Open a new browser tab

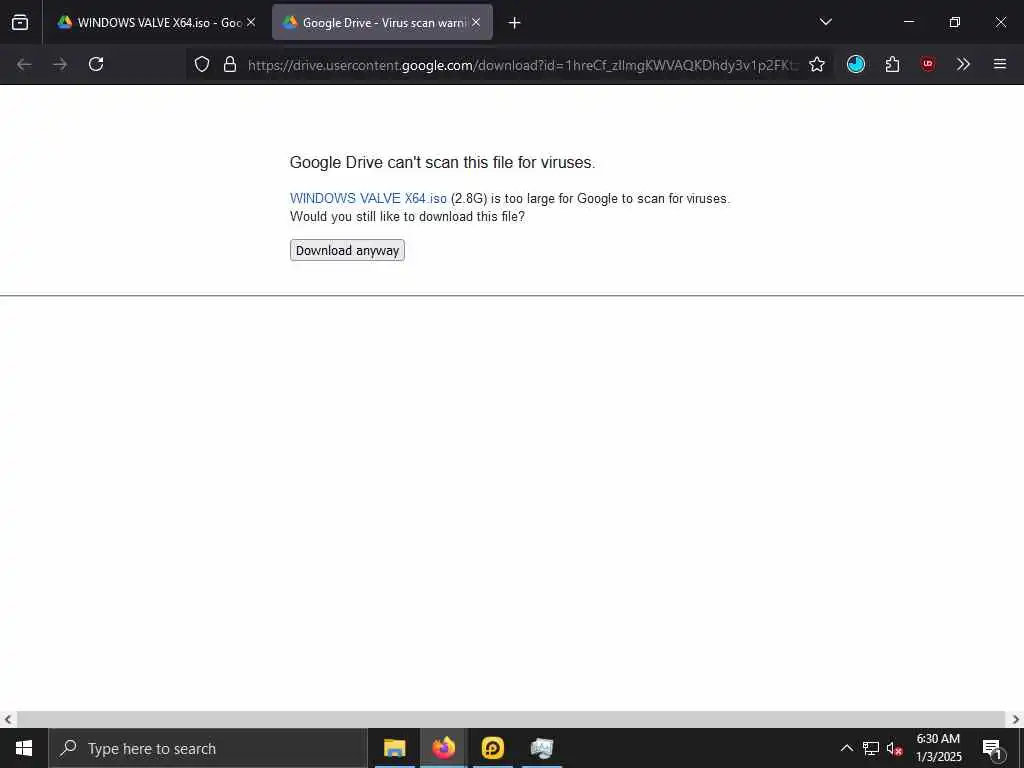515,23
